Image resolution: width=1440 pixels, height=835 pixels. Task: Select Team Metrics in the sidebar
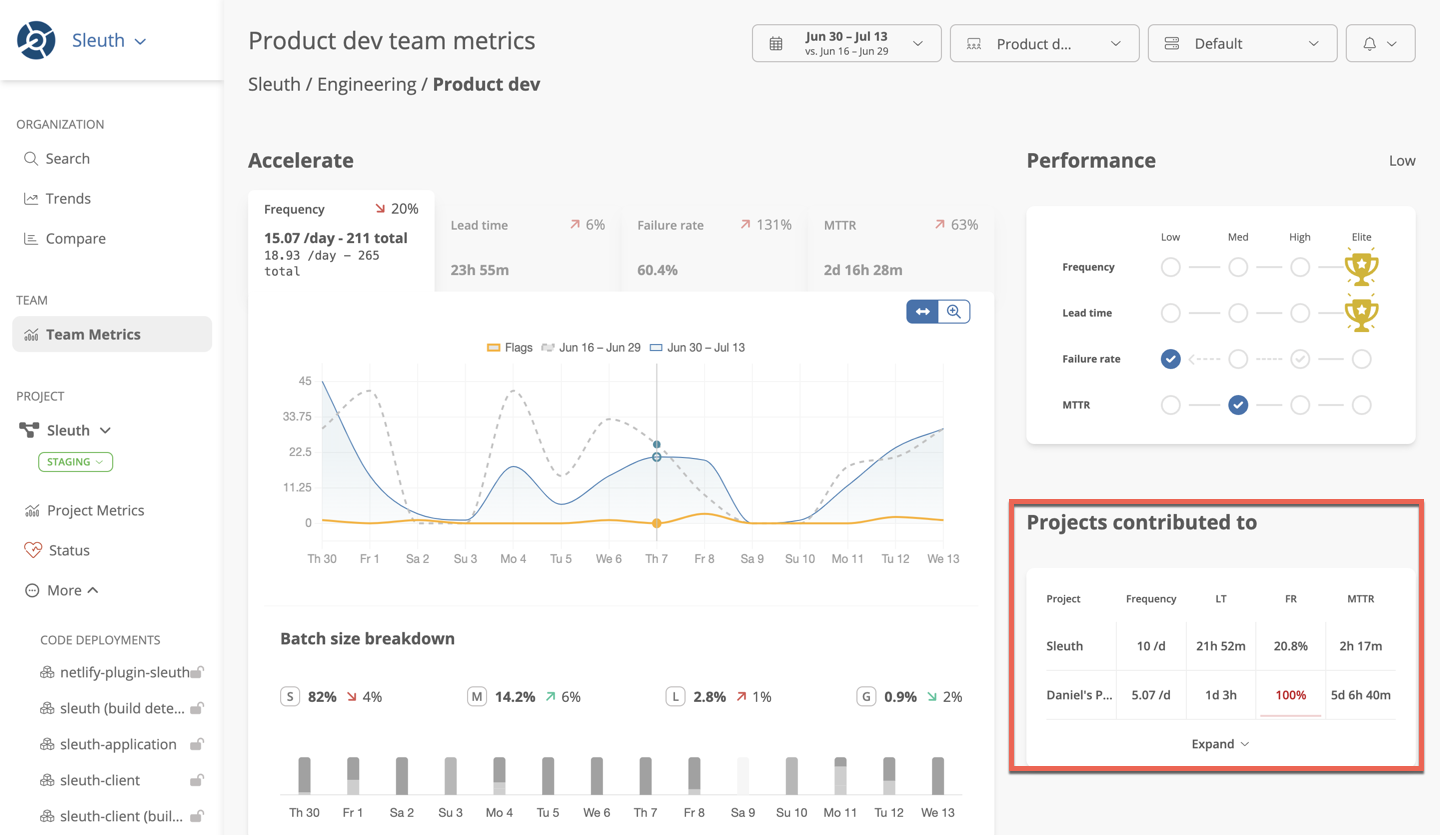point(112,334)
